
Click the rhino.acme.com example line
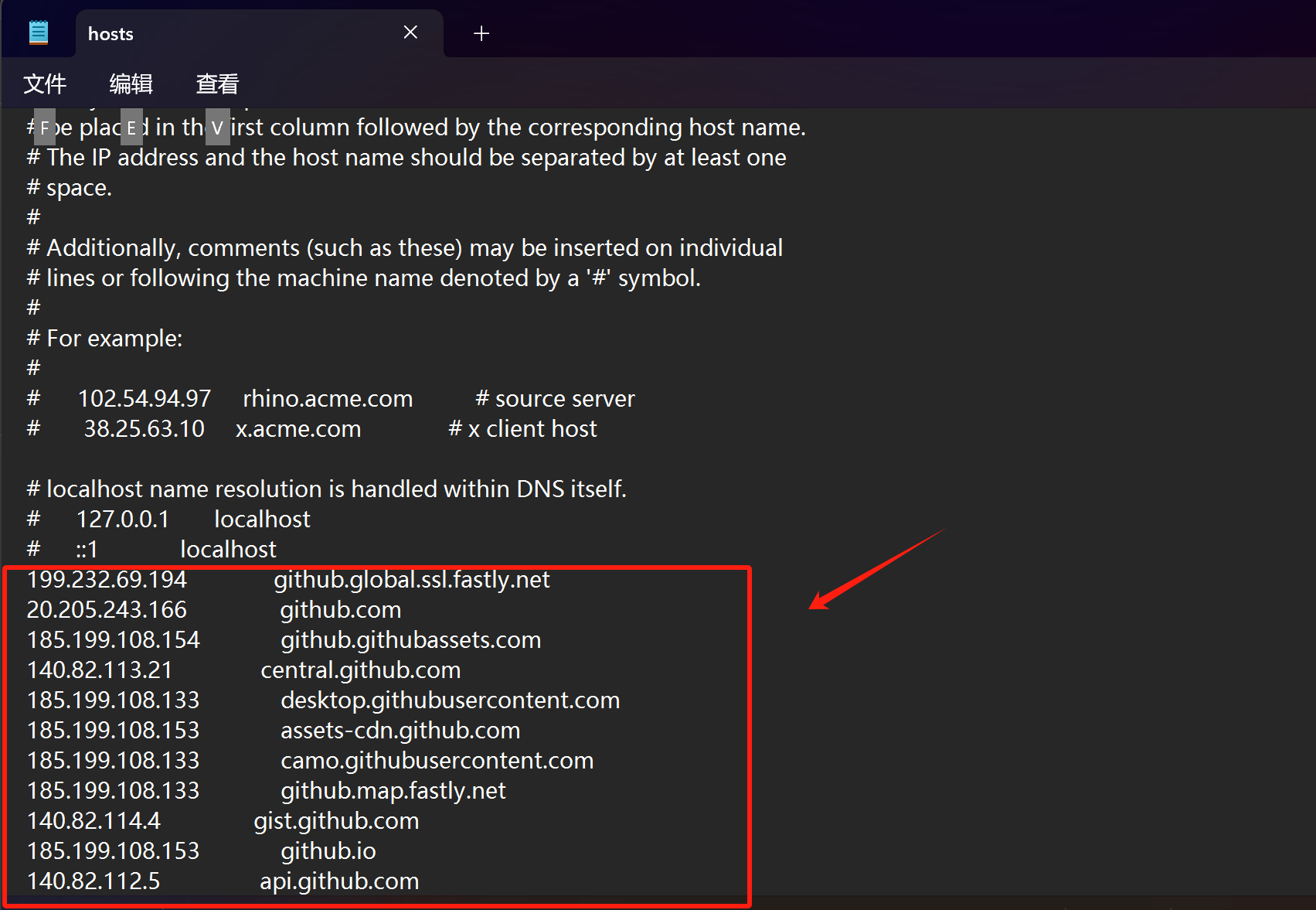coord(328,398)
